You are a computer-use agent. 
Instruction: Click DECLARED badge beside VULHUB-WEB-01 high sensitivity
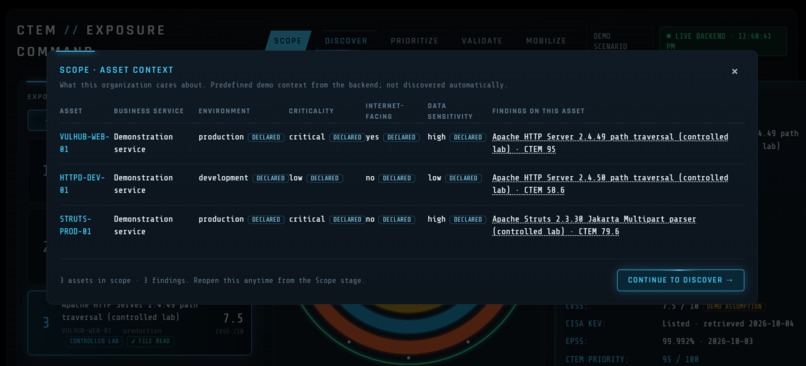(x=468, y=137)
